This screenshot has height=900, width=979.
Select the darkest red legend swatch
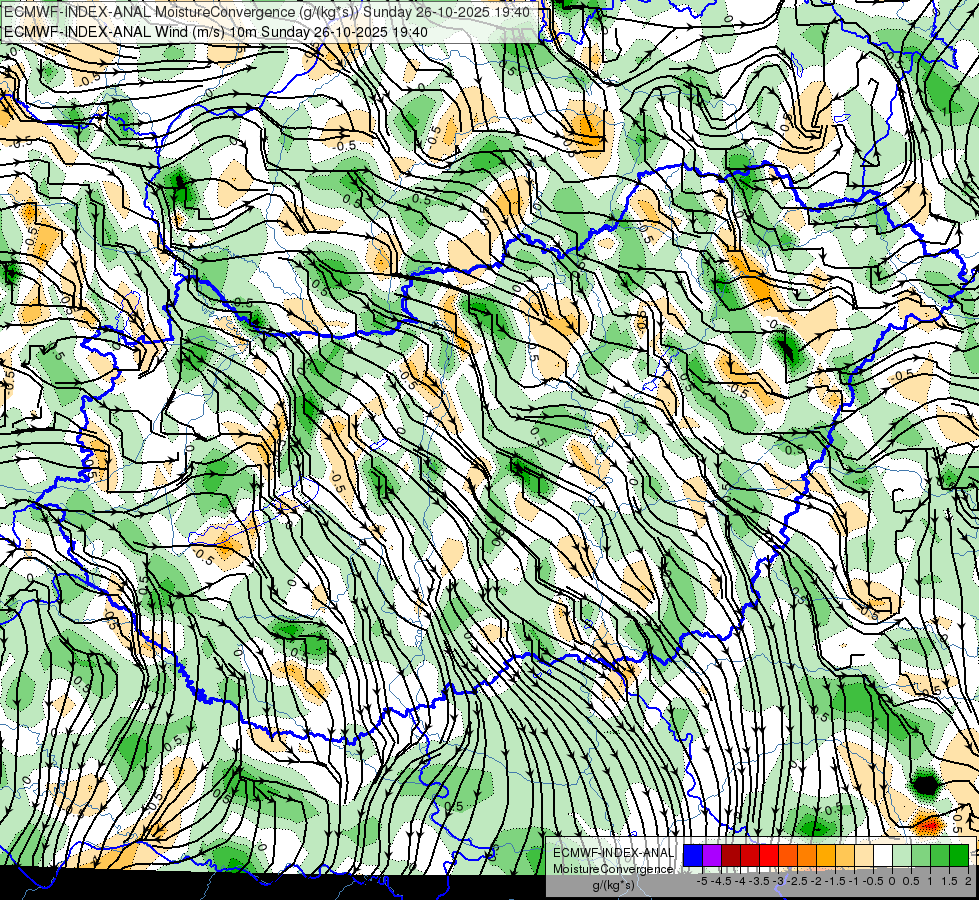[731, 855]
